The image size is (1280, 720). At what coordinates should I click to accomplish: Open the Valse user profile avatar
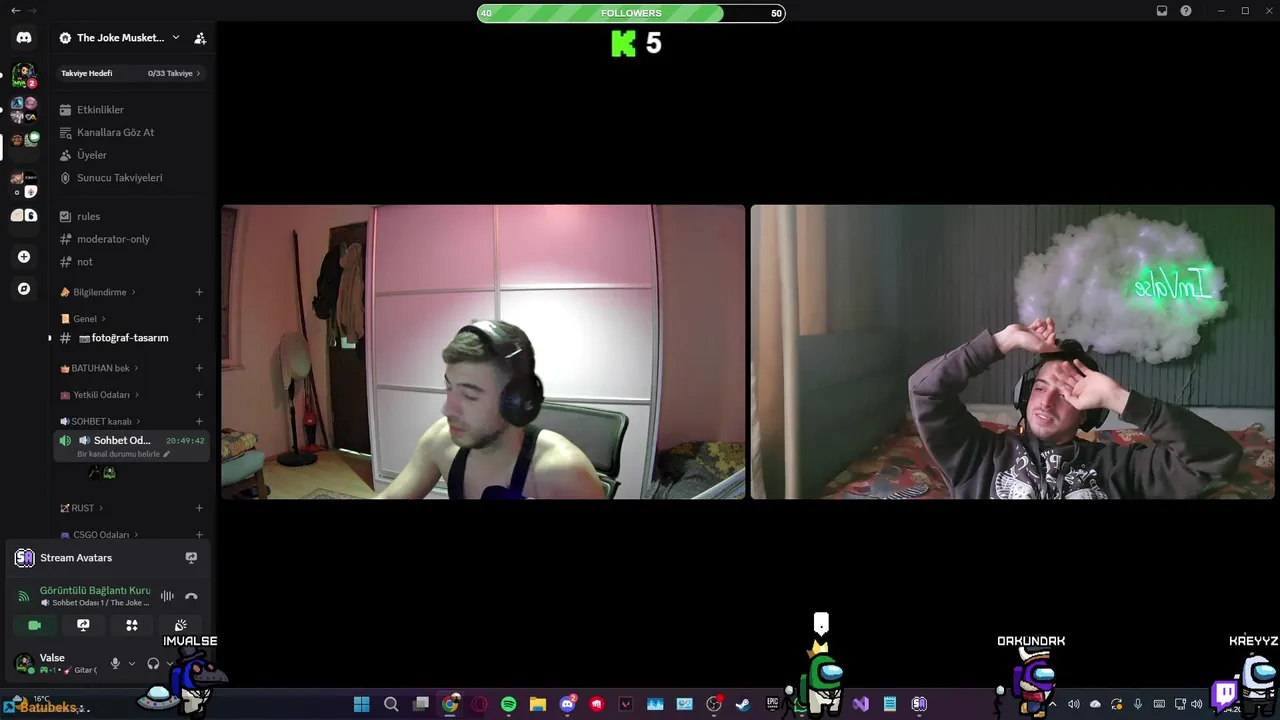pos(24,663)
